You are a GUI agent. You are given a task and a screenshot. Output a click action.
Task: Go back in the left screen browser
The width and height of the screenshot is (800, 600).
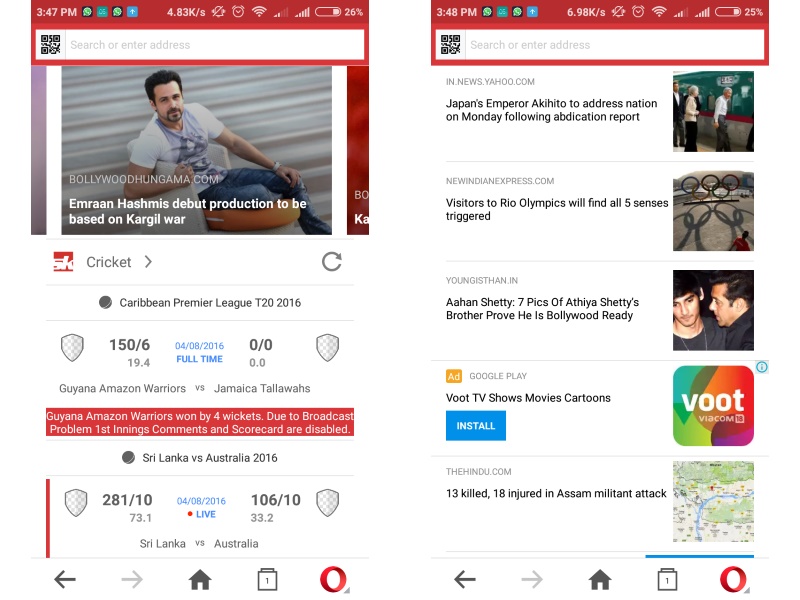(65, 580)
